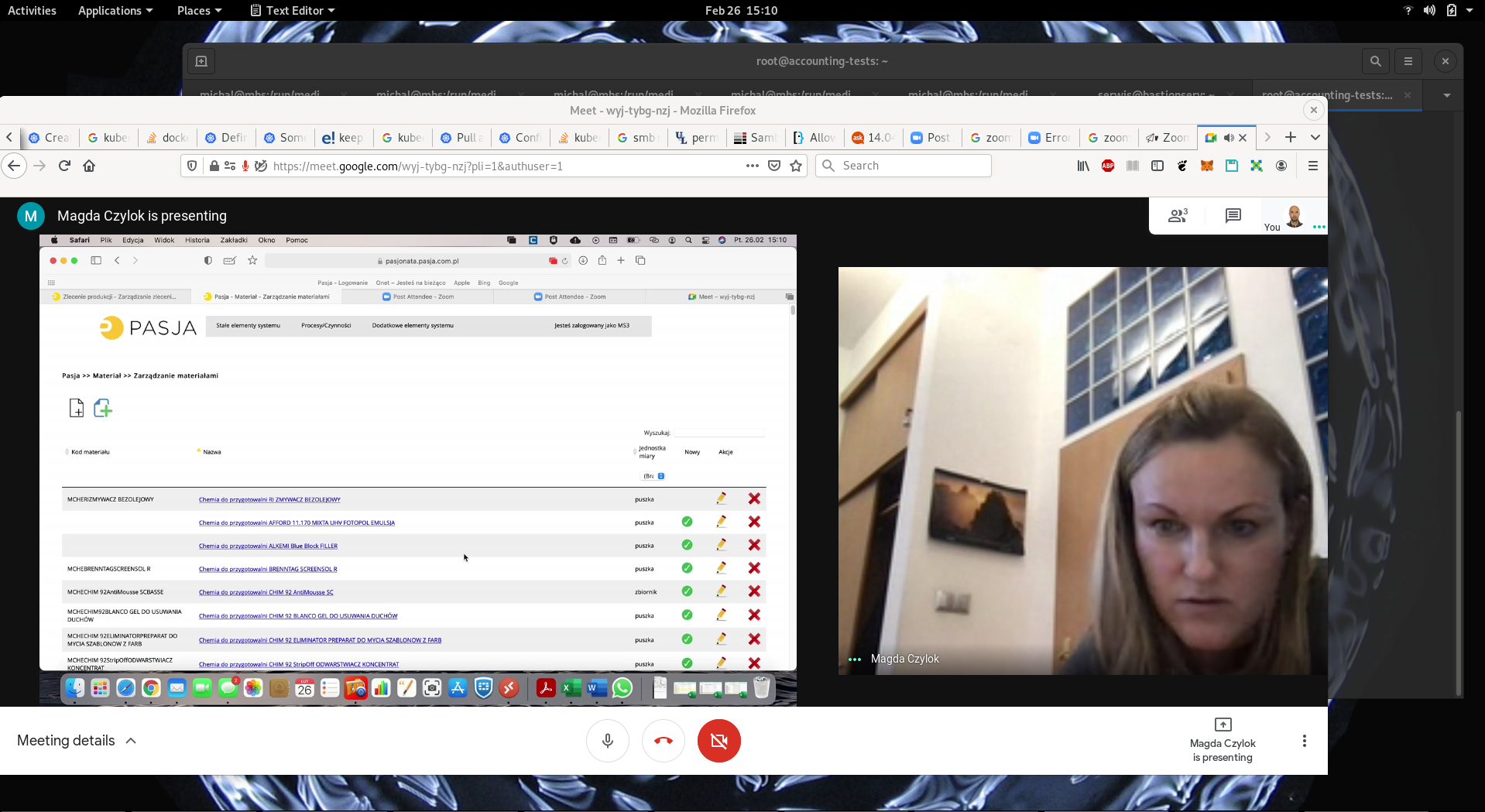Open the Firefox hamburger menu
This screenshot has height=812, width=1485.
(1313, 166)
